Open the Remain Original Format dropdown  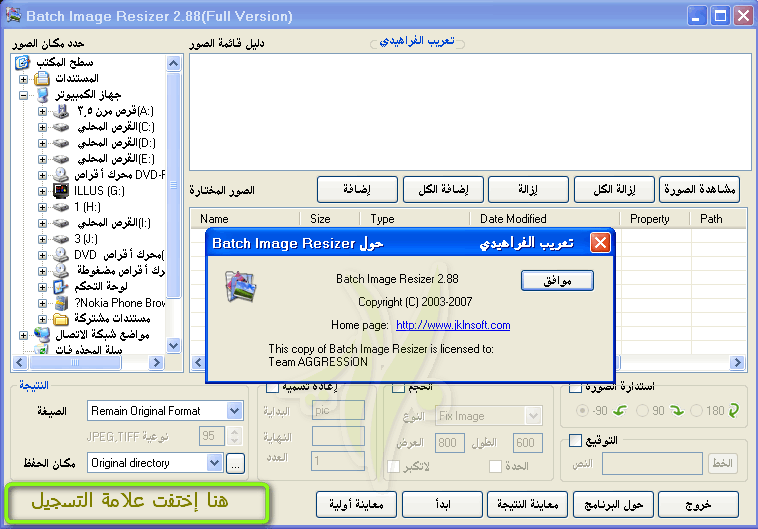click(x=234, y=411)
